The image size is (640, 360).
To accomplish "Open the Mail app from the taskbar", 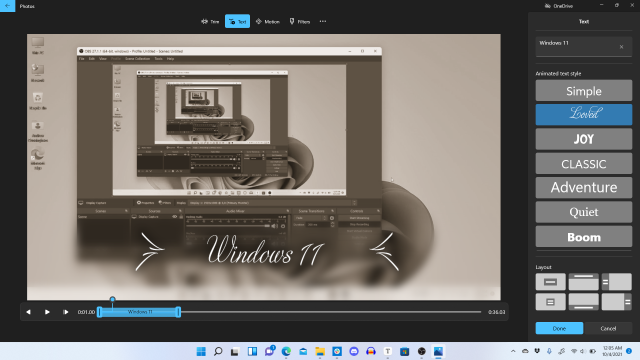I will [x=303, y=351].
